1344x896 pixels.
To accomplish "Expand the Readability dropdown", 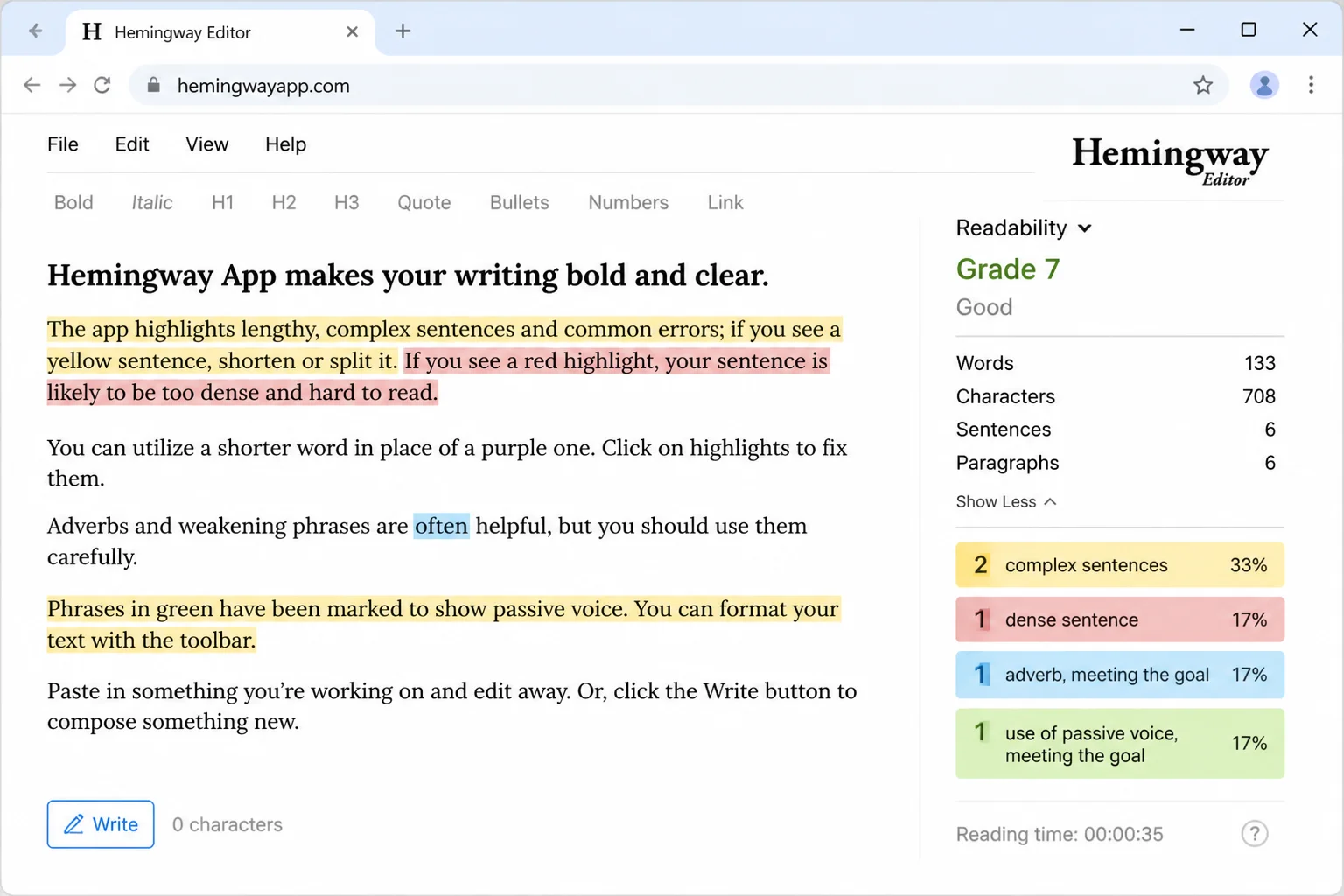I will (1024, 227).
